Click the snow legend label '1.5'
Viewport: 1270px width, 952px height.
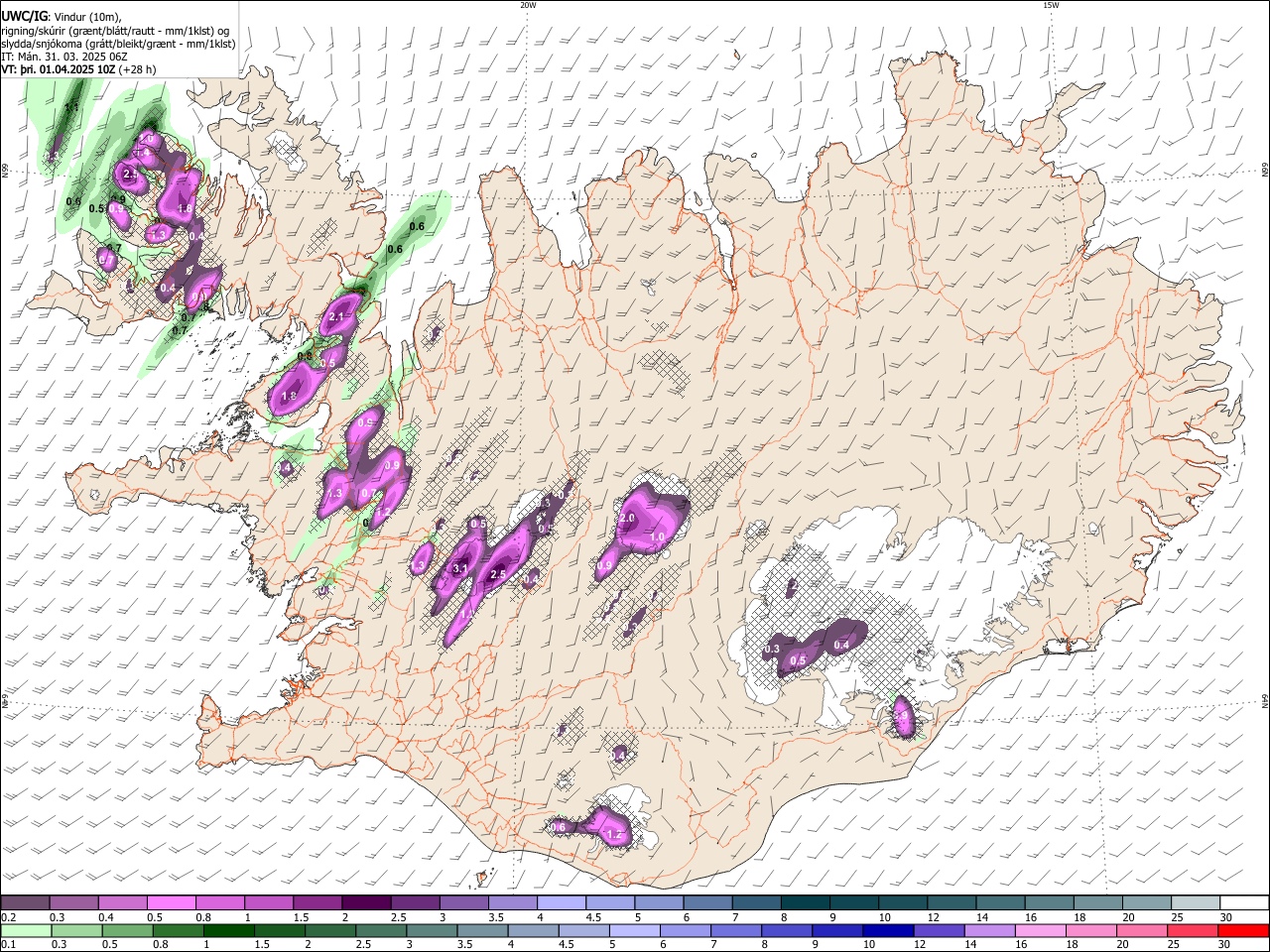click(300, 917)
